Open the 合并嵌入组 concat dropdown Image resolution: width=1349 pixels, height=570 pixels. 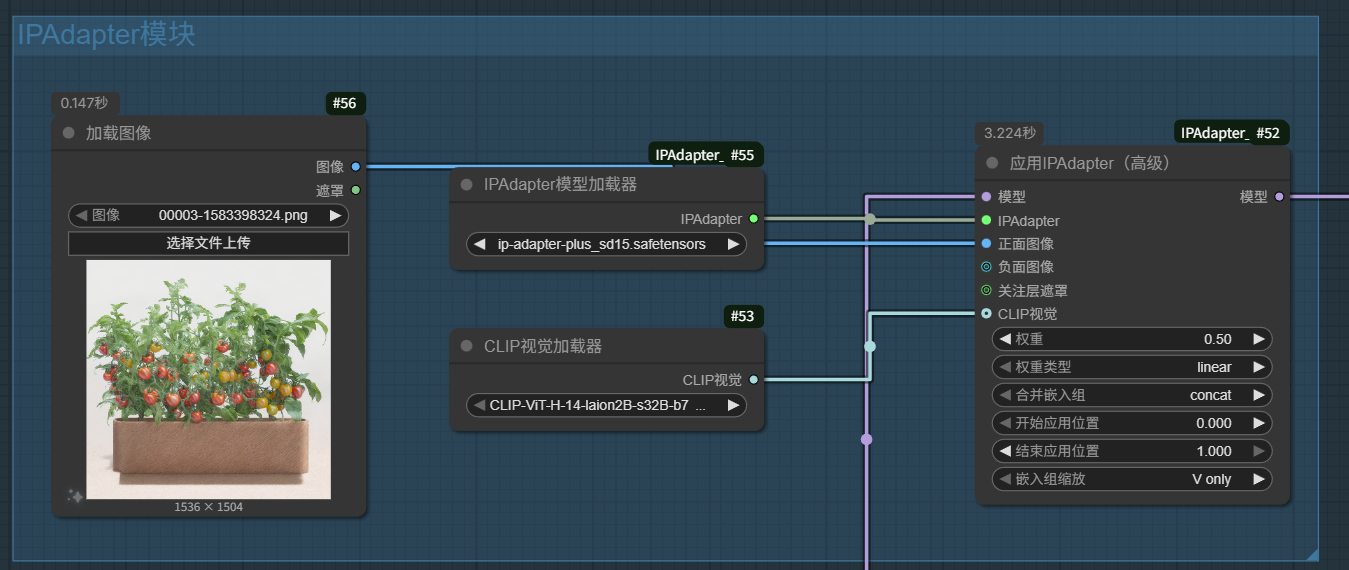(x=1132, y=395)
